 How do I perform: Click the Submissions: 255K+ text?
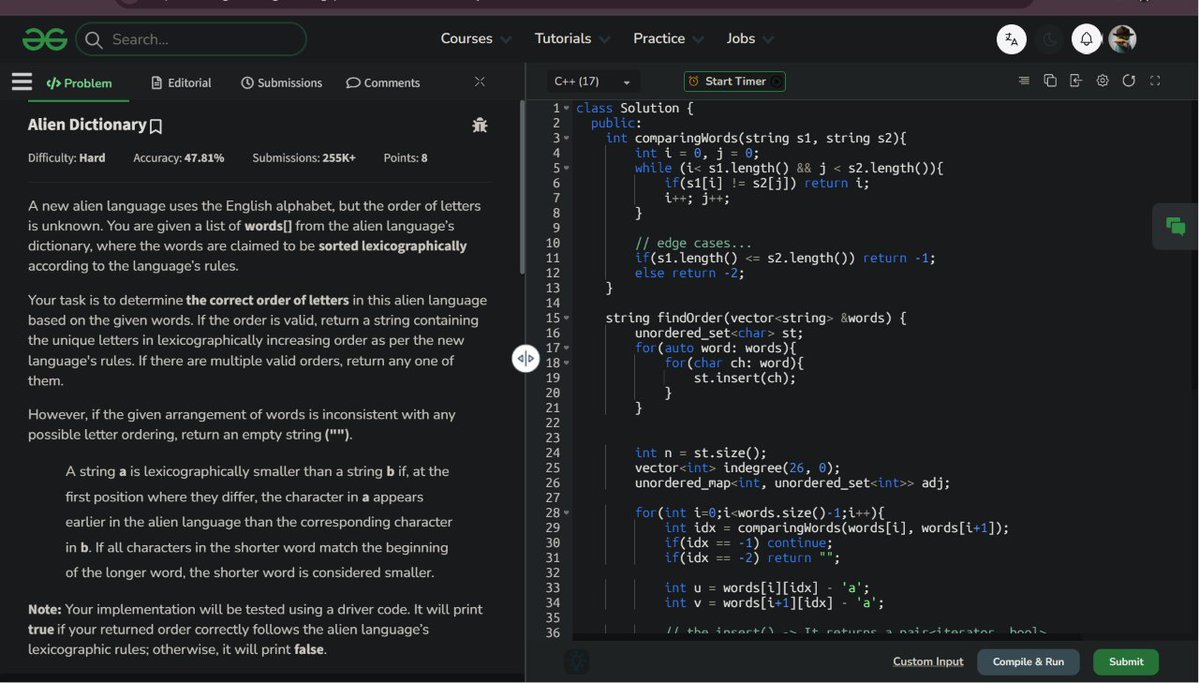tap(304, 158)
